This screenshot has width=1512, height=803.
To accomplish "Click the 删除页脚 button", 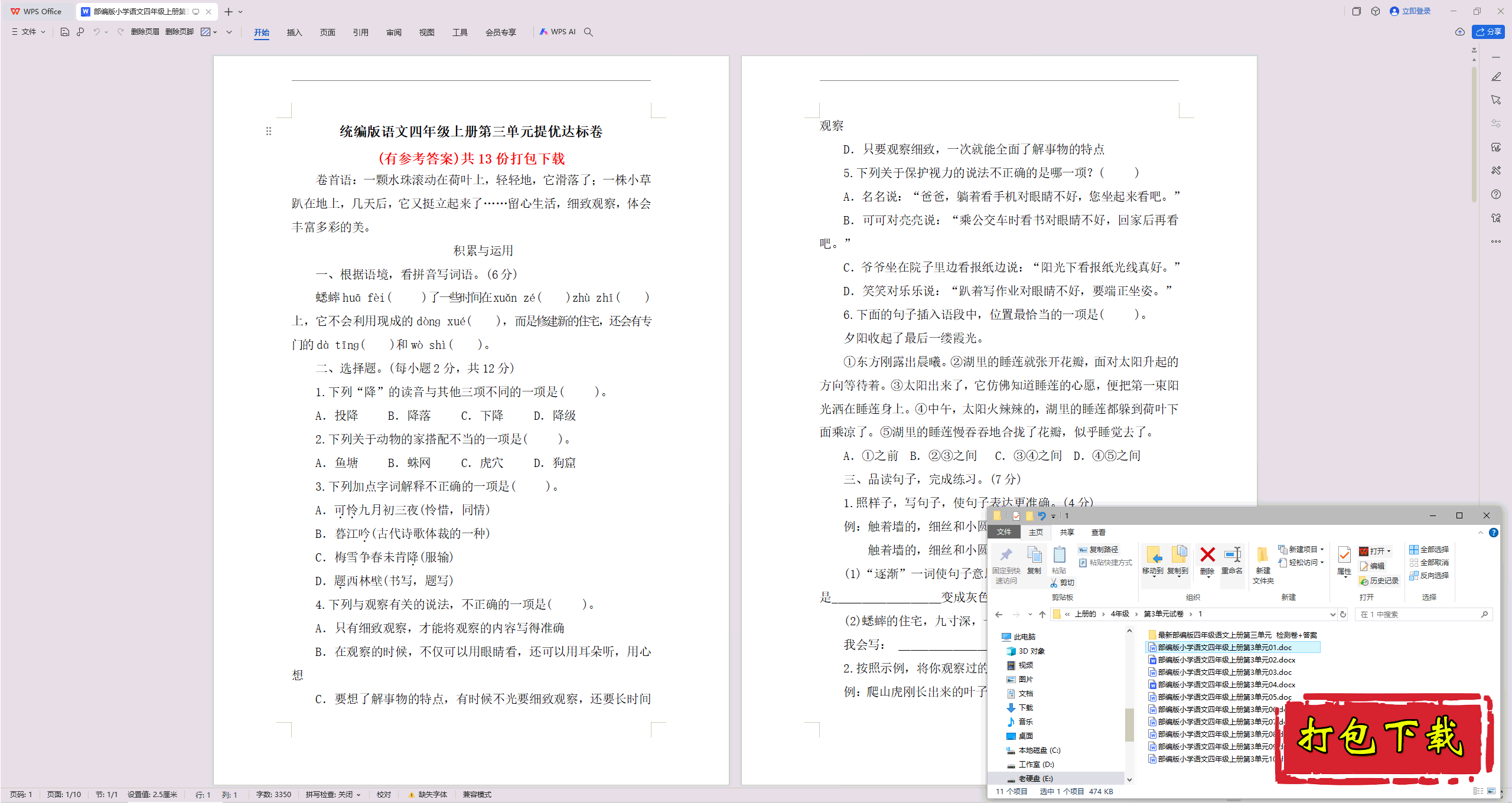I will pyautogui.click(x=180, y=32).
